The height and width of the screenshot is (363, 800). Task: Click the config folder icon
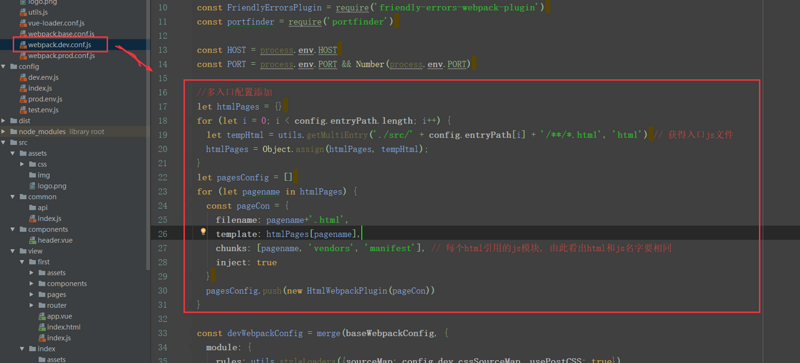[x=14, y=66]
